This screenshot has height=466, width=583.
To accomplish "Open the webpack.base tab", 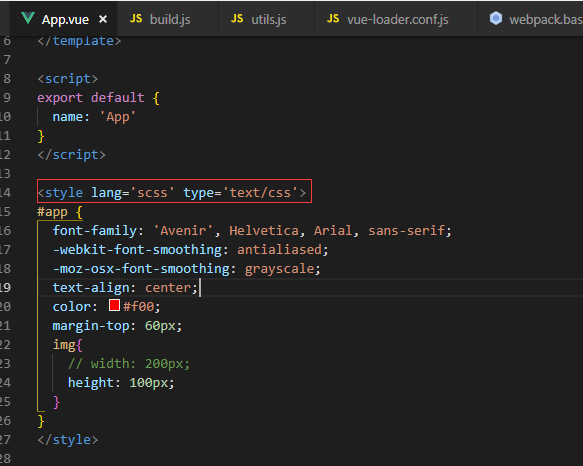I will click(x=530, y=19).
